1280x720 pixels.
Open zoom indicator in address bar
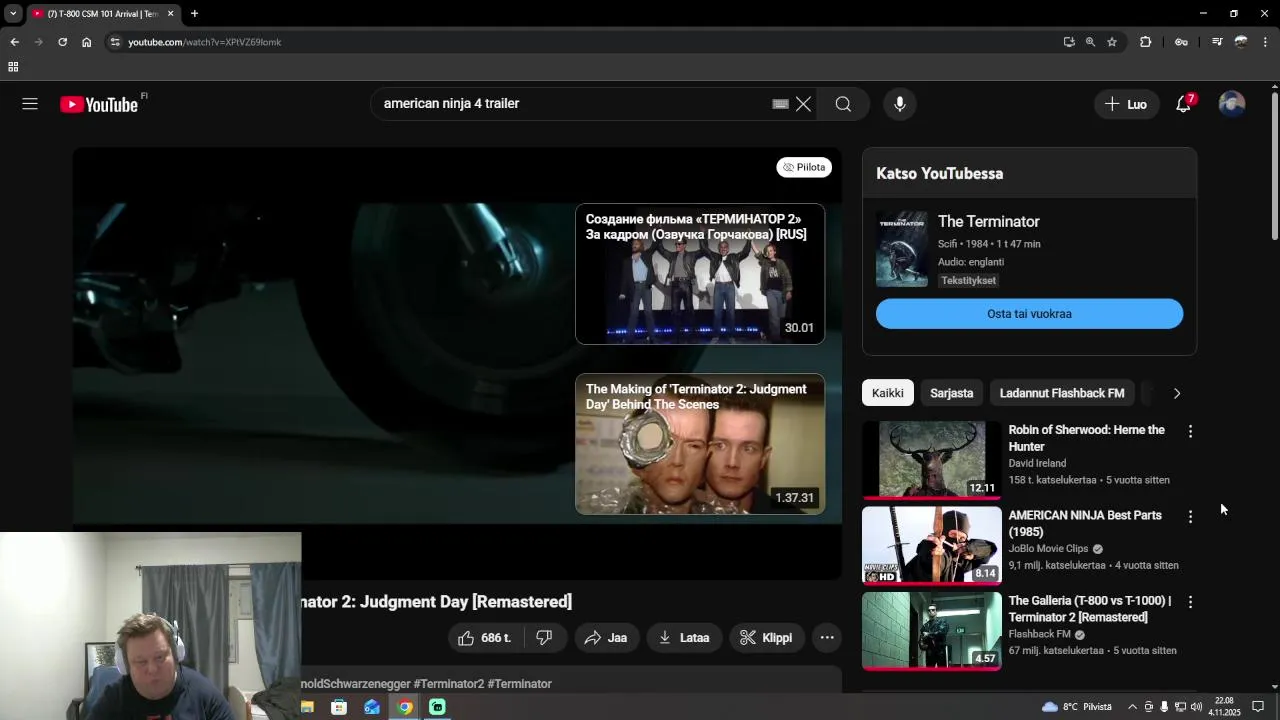pos(1090,42)
